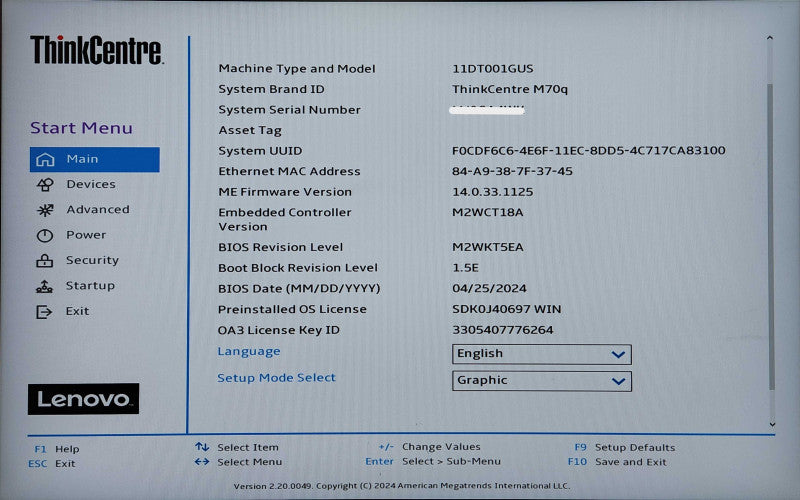Click the System Brand ID label
Screen dimensions: 800x500
(x=271, y=89)
